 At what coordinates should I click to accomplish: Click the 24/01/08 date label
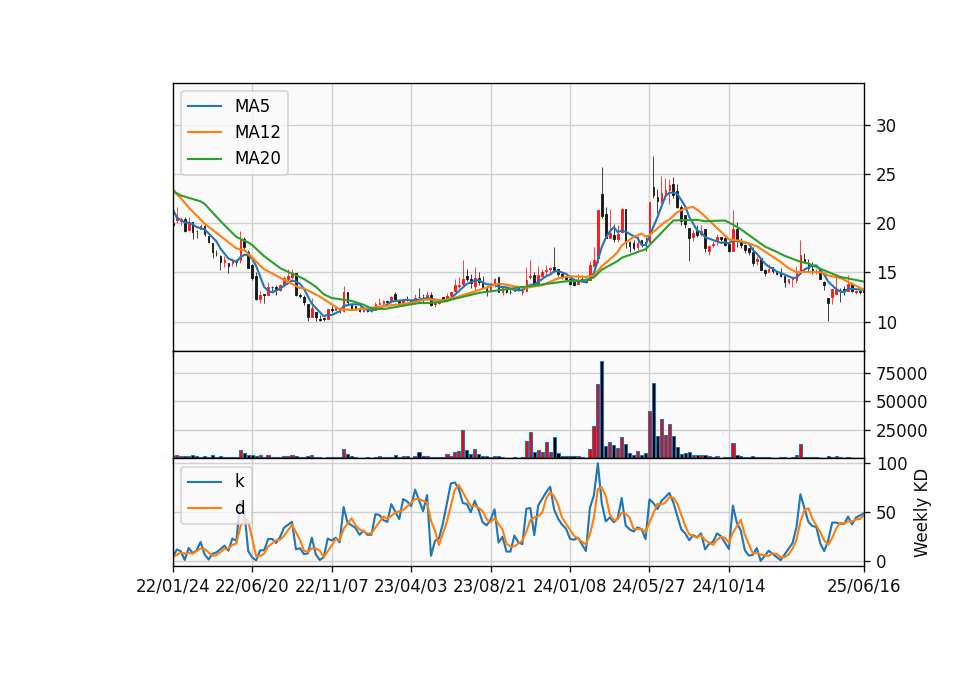click(570, 587)
